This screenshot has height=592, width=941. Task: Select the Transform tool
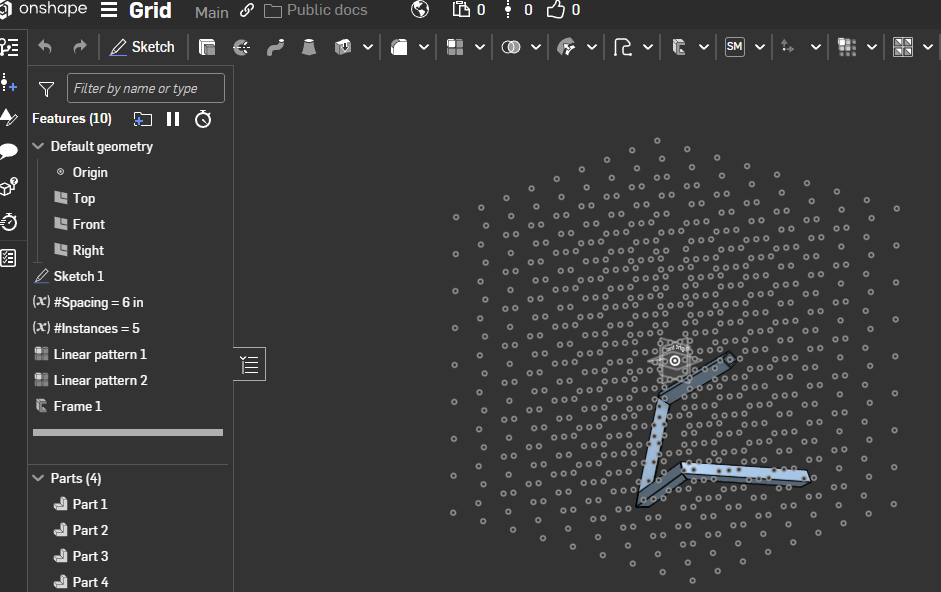[787, 47]
